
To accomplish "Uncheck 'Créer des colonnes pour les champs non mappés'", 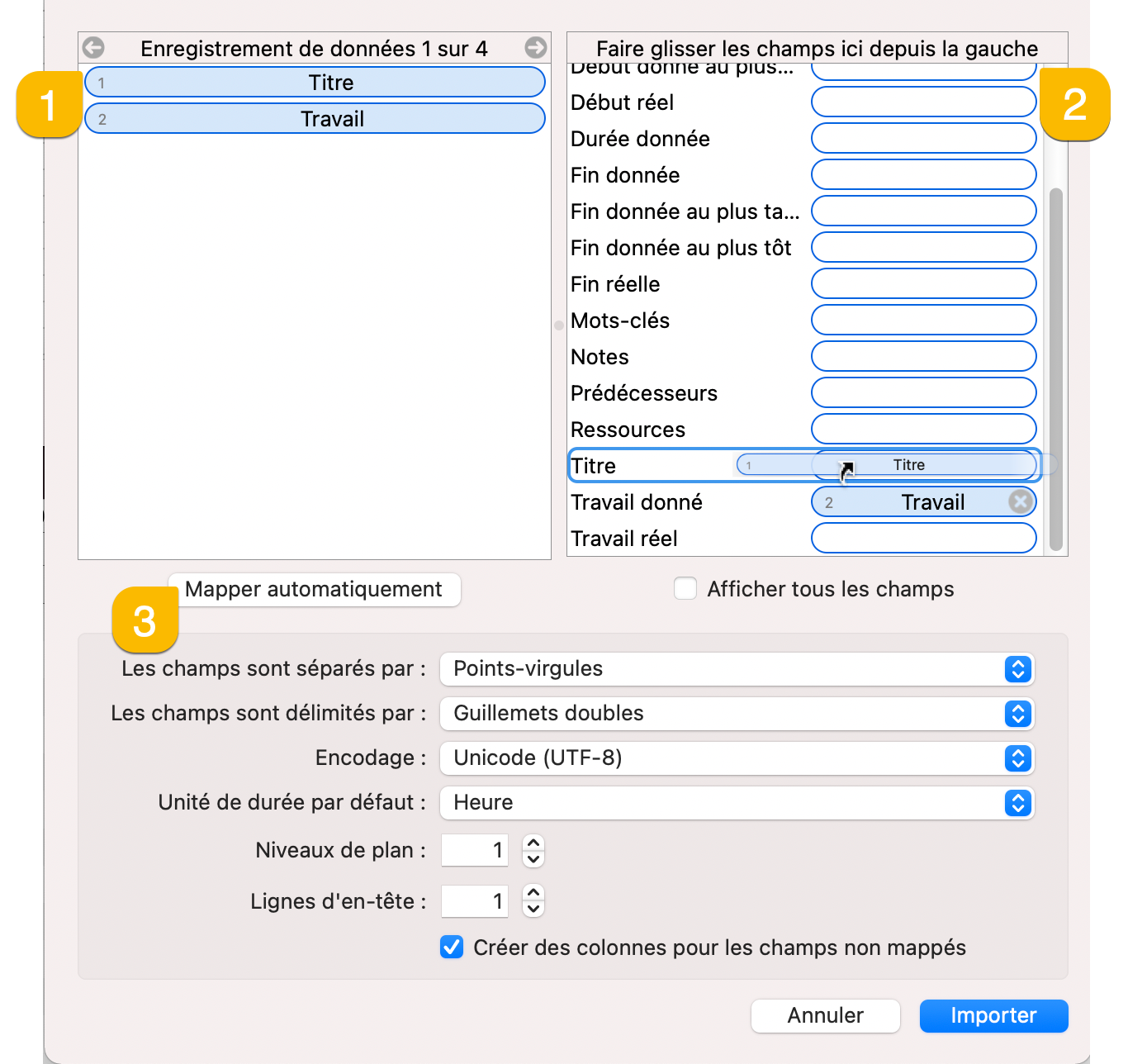I will pyautogui.click(x=451, y=948).
